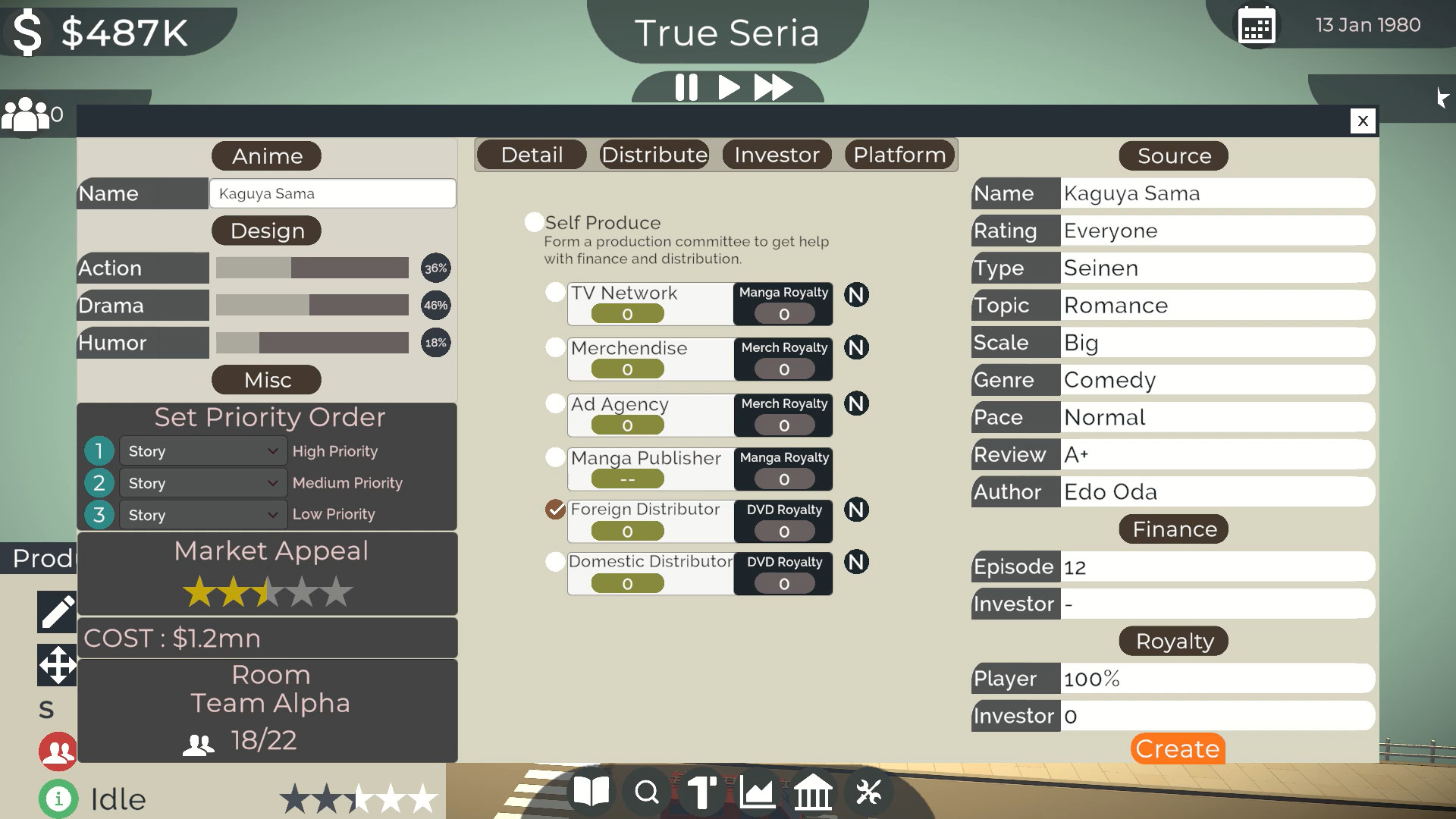This screenshot has width=1456, height=819.
Task: Switch to the Platform tab
Action: coord(899,155)
